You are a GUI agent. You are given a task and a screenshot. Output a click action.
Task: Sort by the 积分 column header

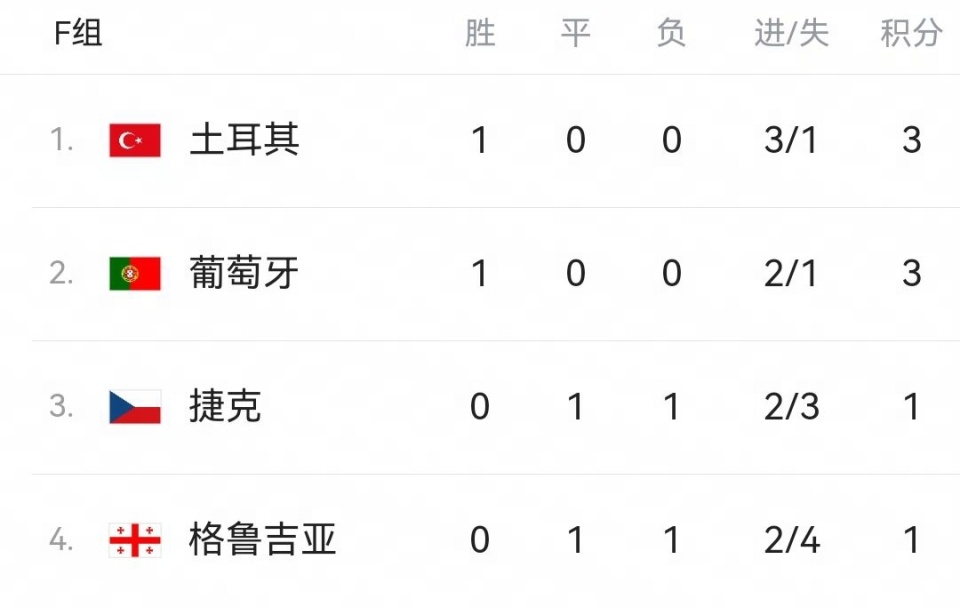(x=911, y=32)
